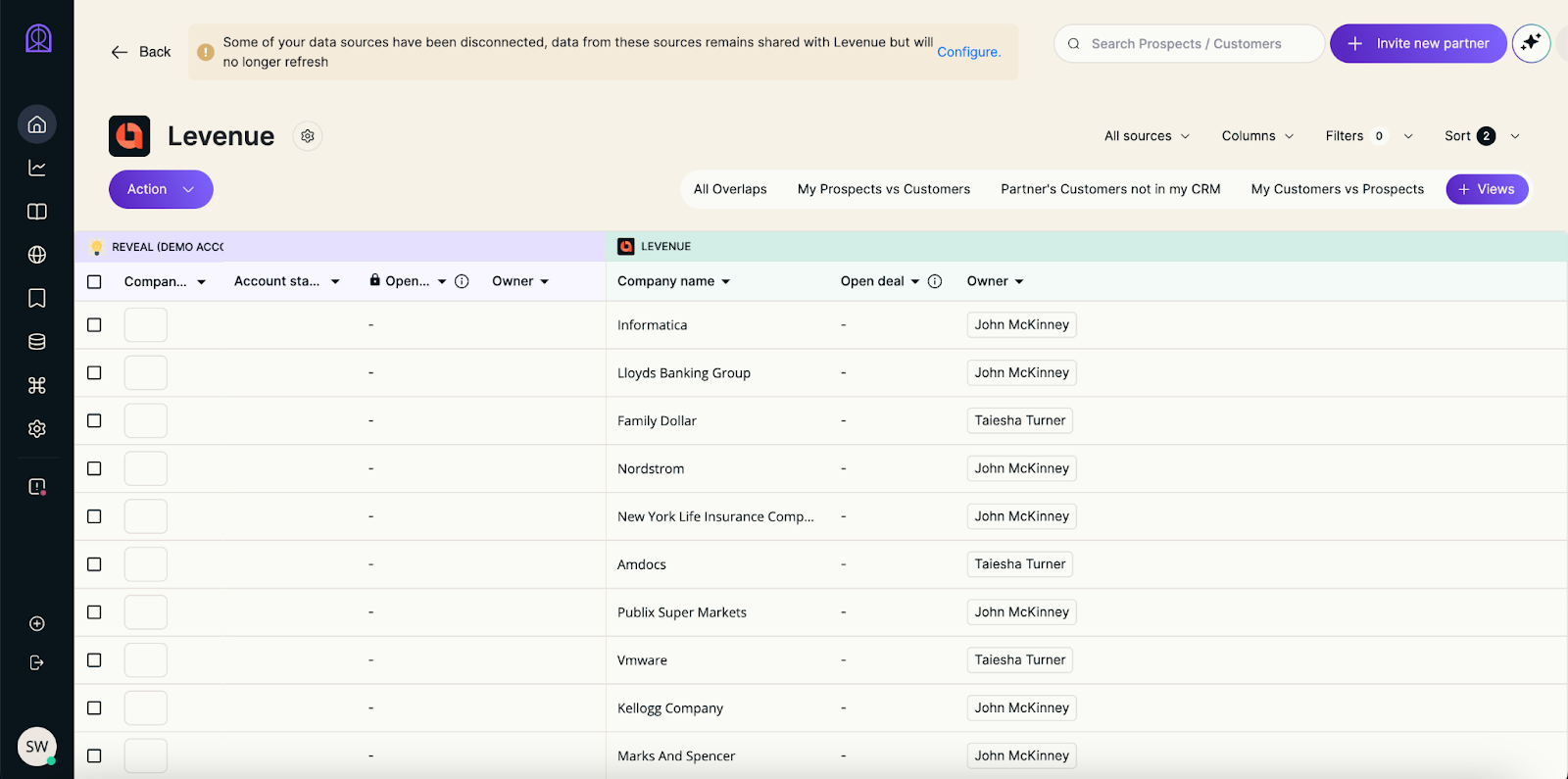
Task: Open the analytics chart icon in sidebar
Action: click(37, 168)
